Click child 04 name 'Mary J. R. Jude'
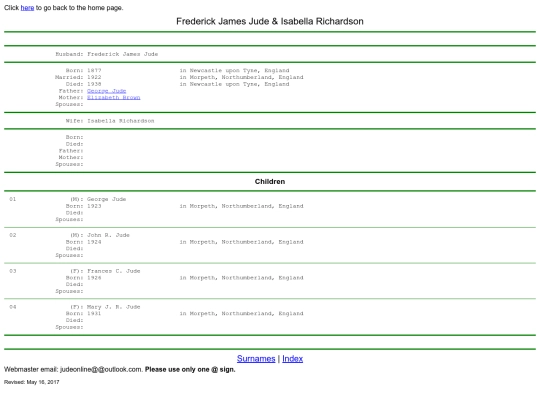 click(114, 307)
